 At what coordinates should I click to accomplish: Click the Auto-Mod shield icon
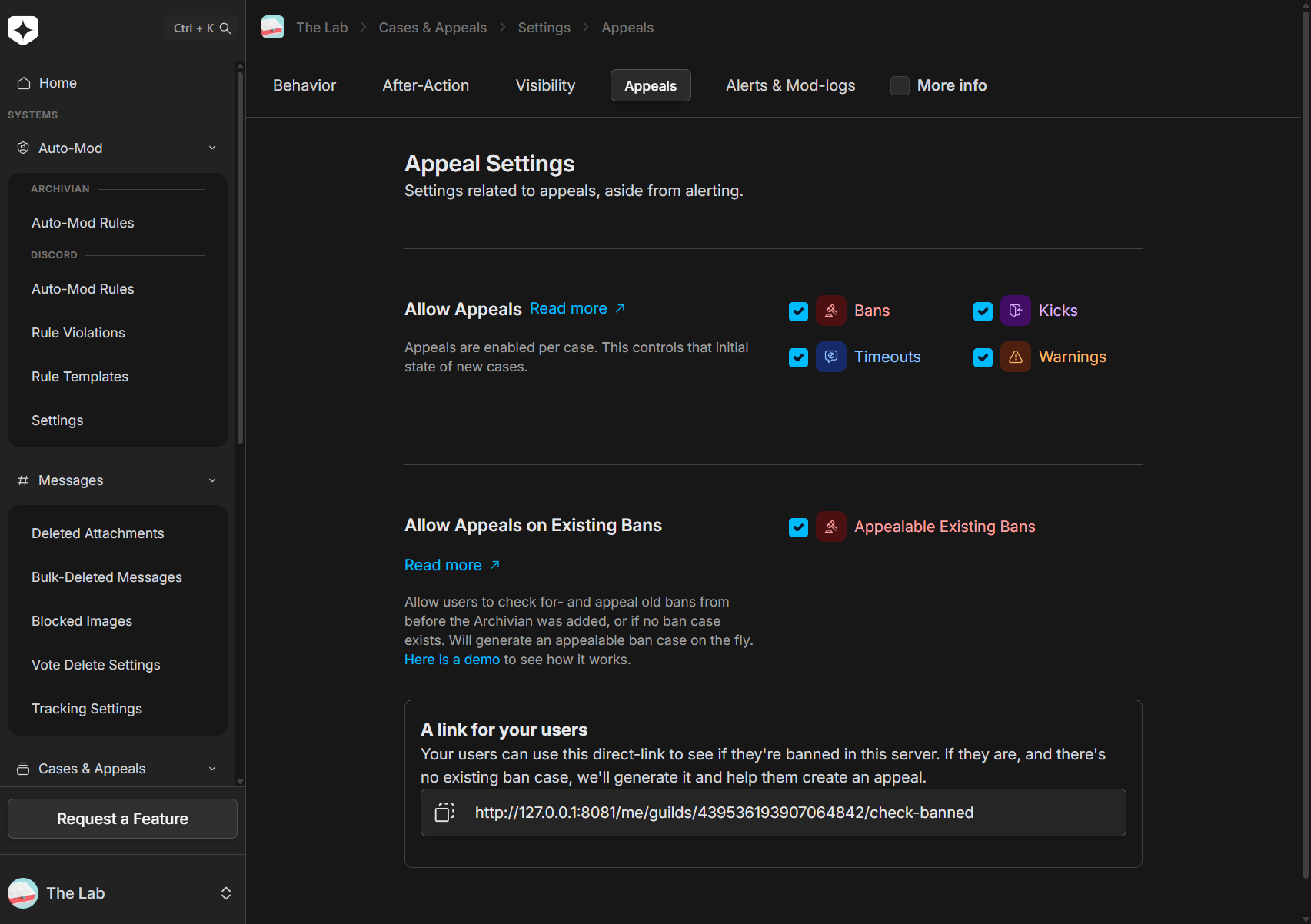[23, 148]
